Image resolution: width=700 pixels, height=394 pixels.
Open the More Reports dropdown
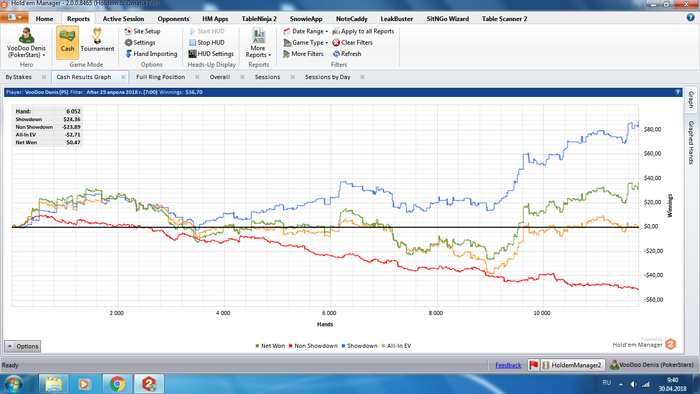(258, 43)
